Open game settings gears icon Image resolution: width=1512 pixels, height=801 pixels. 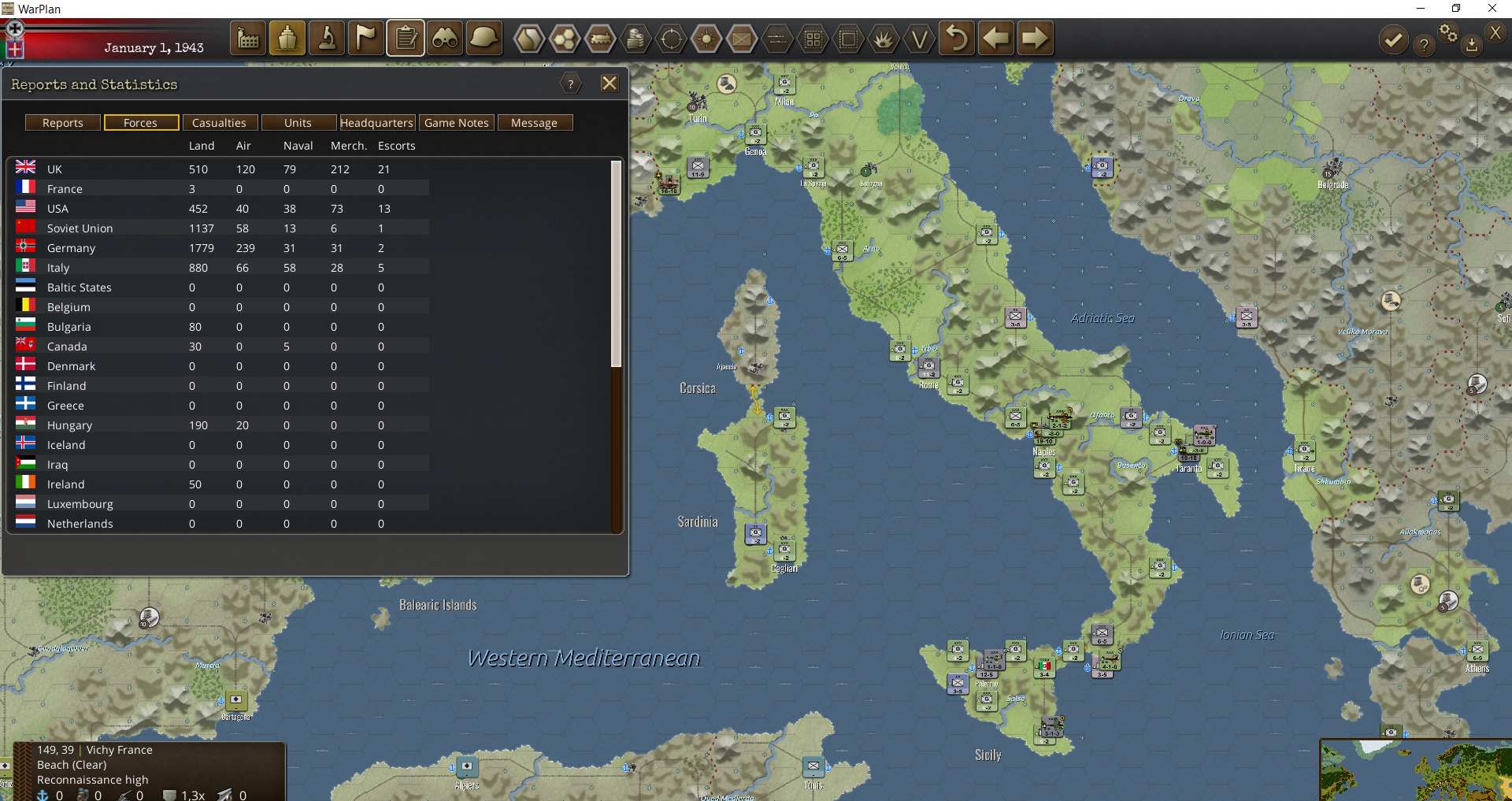coord(1448,33)
